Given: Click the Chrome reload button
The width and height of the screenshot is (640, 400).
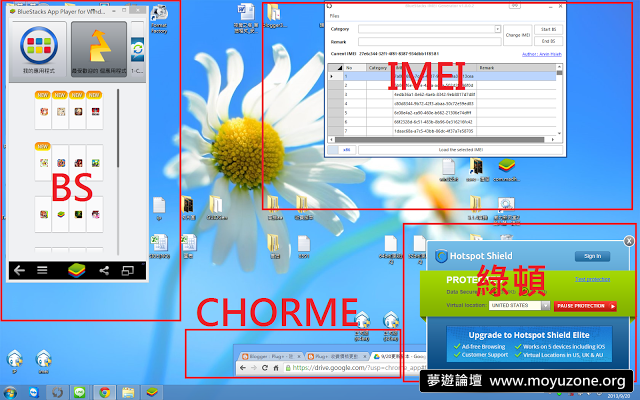Looking at the screenshot, I should [x=264, y=368].
